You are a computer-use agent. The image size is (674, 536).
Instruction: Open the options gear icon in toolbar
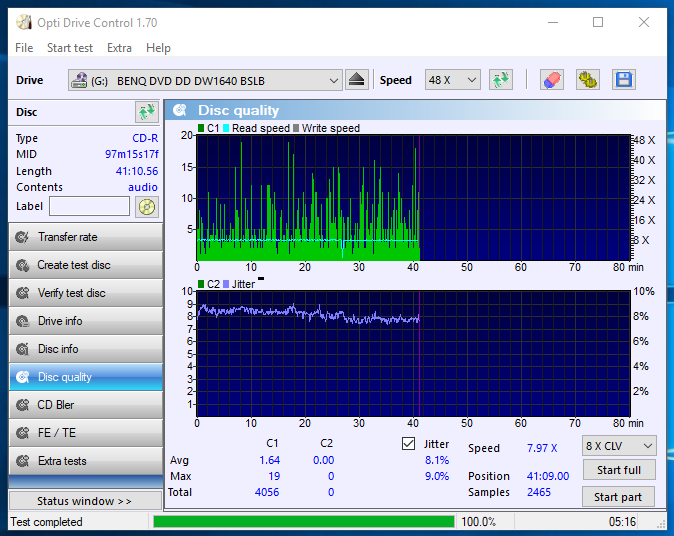(x=588, y=80)
